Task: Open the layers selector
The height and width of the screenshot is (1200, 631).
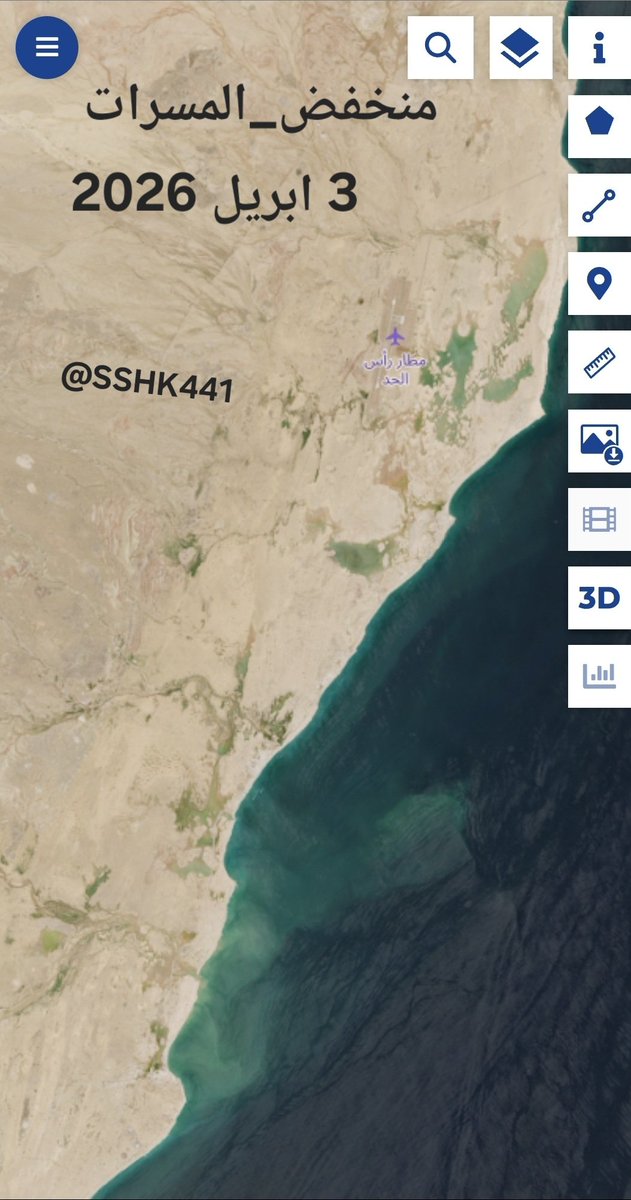Action: pos(521,47)
